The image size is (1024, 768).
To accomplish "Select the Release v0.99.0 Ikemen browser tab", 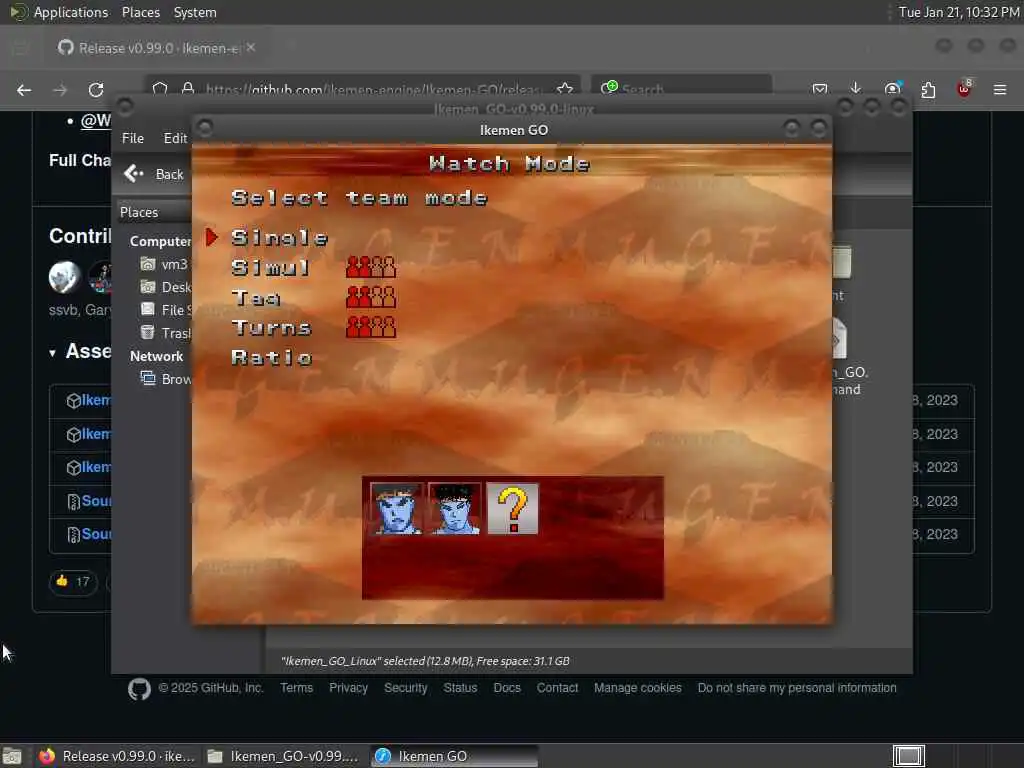I will point(157,48).
